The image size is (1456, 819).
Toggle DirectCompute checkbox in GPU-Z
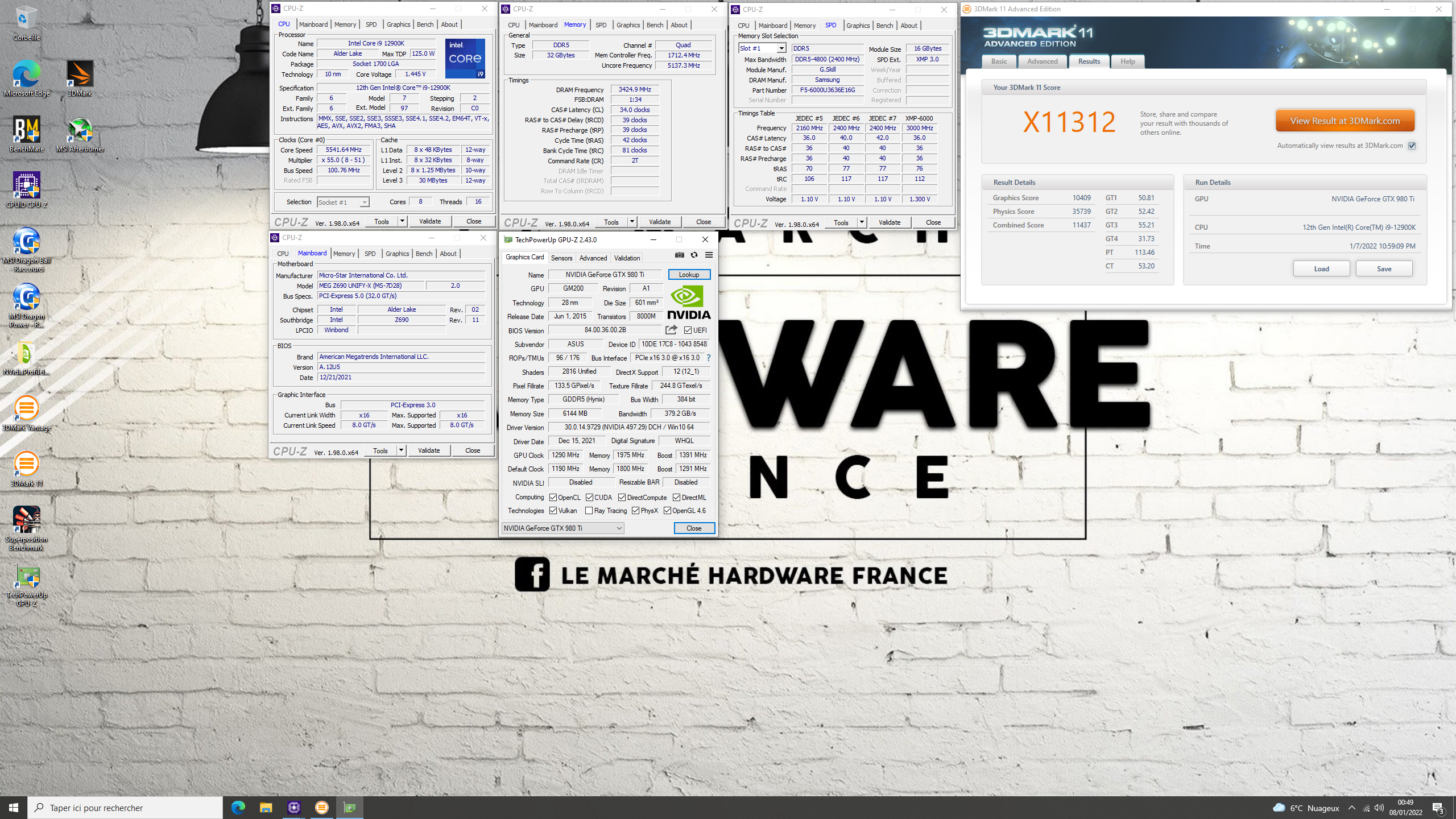[x=622, y=498]
